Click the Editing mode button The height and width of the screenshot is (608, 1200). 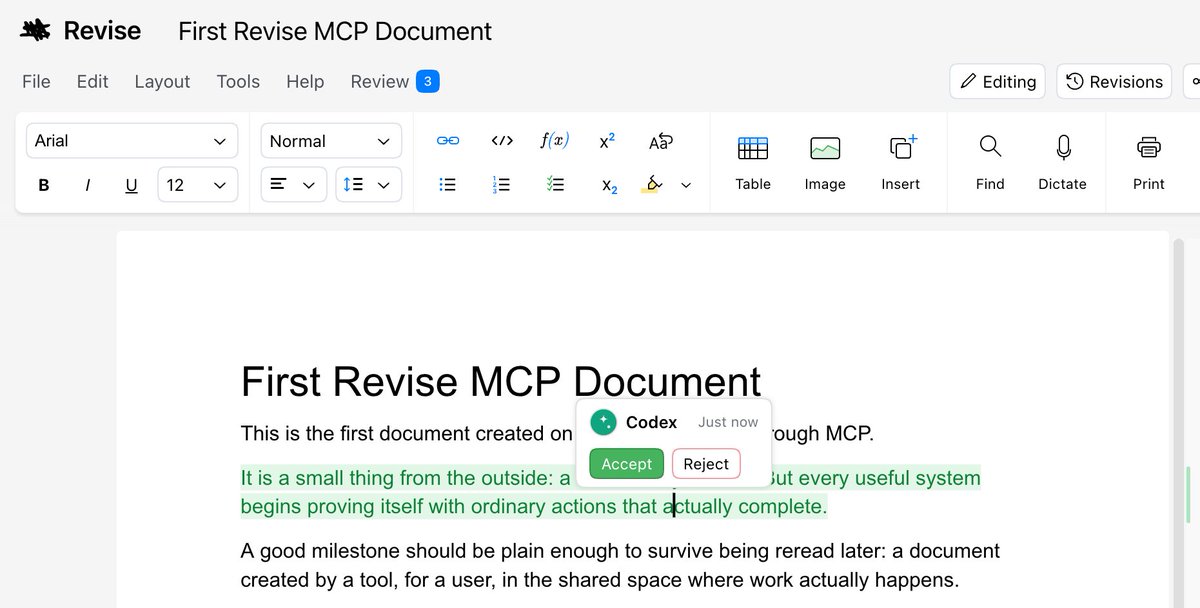(x=998, y=82)
